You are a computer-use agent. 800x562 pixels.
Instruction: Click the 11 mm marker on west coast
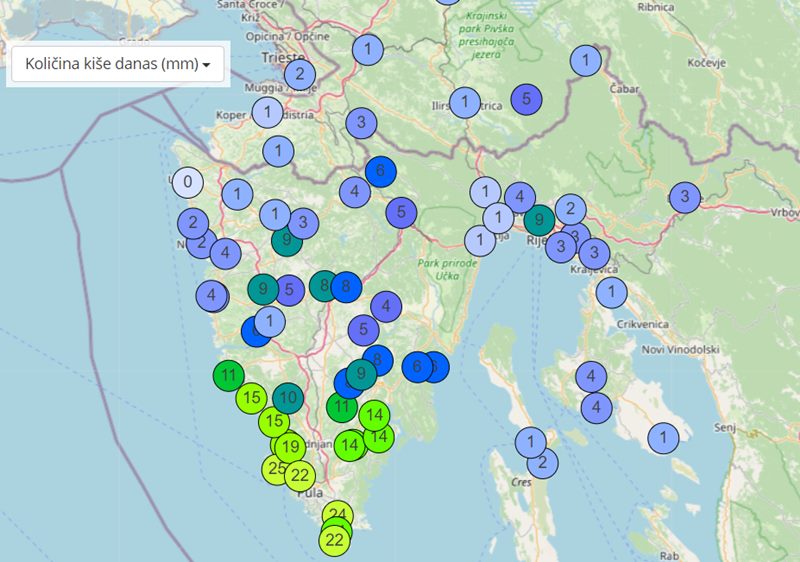[x=229, y=376]
